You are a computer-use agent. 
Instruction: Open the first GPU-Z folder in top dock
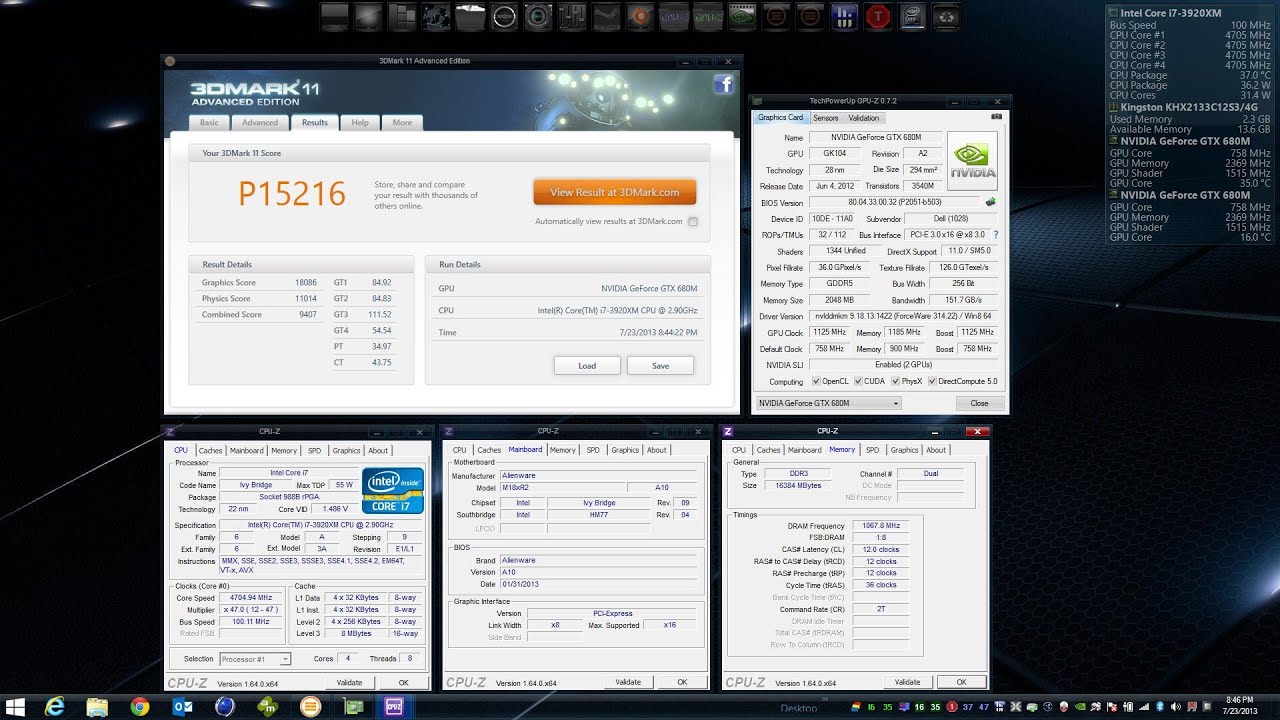coord(674,16)
